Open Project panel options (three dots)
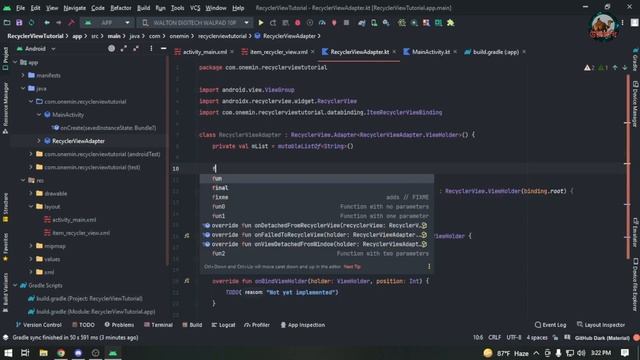This screenshot has height=360, width=640. point(151,49)
